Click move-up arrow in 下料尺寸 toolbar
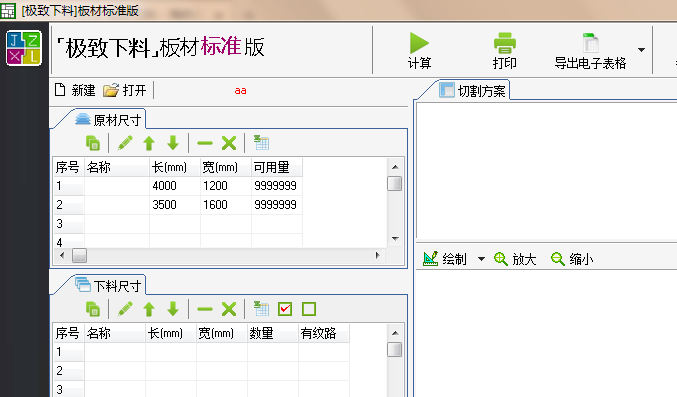 click(149, 309)
